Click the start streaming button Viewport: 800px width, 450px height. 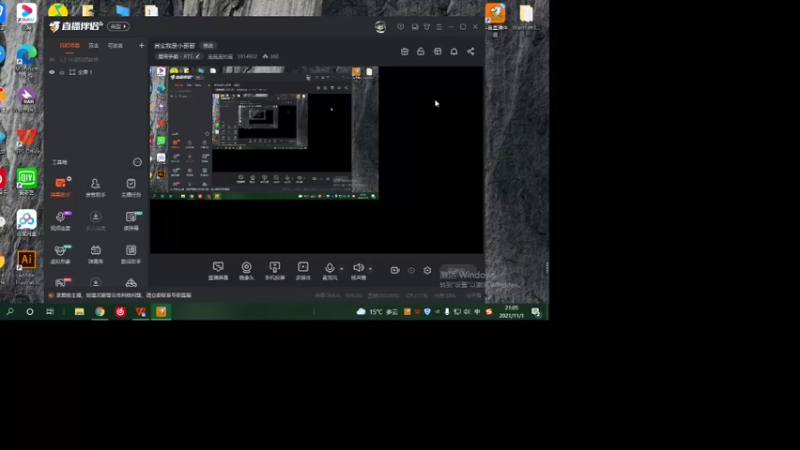pos(458,270)
